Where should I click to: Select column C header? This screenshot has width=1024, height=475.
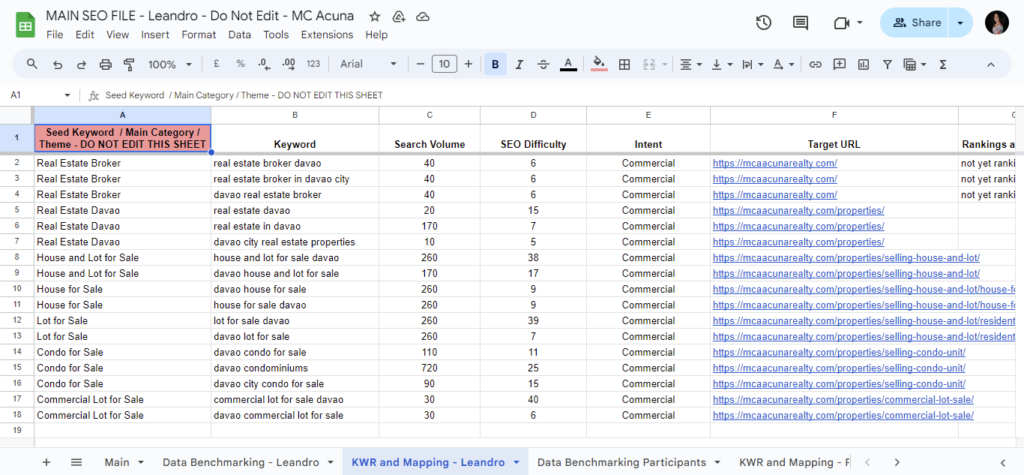429,115
